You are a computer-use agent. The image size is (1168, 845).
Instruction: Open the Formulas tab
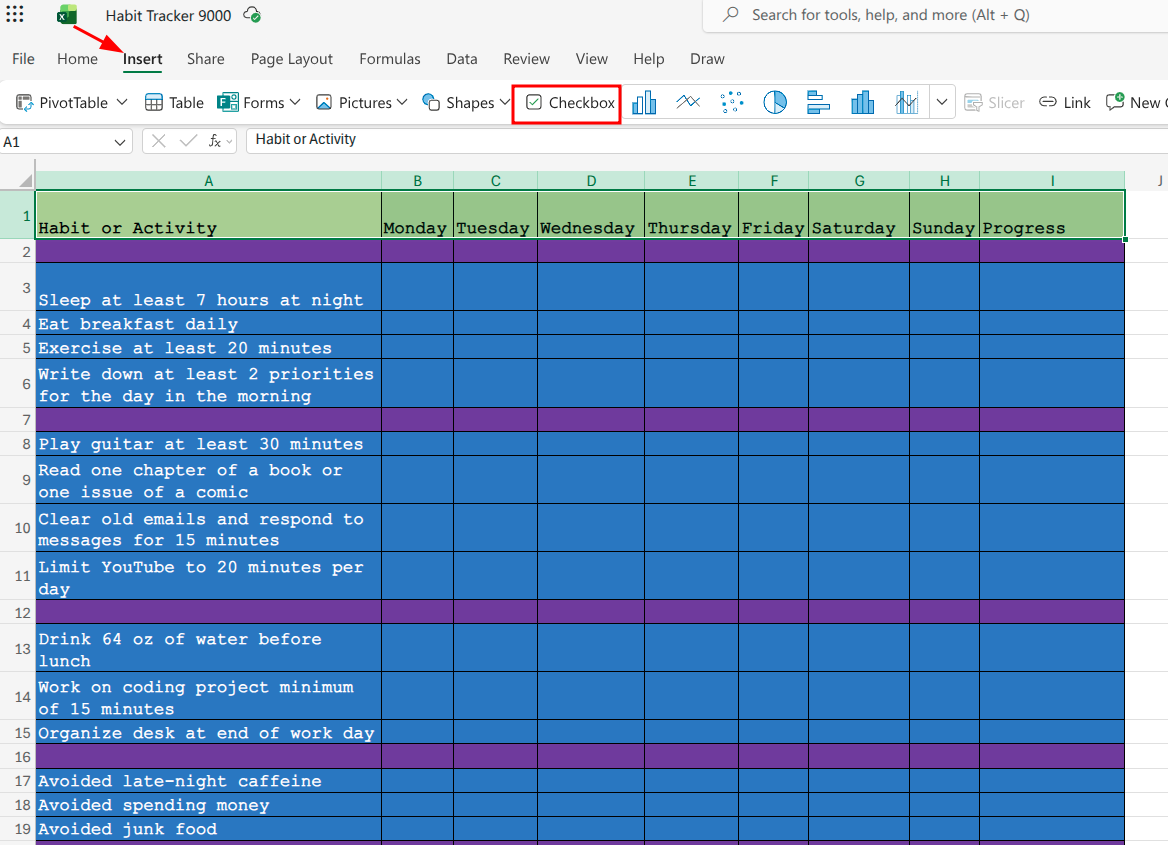[390, 59]
